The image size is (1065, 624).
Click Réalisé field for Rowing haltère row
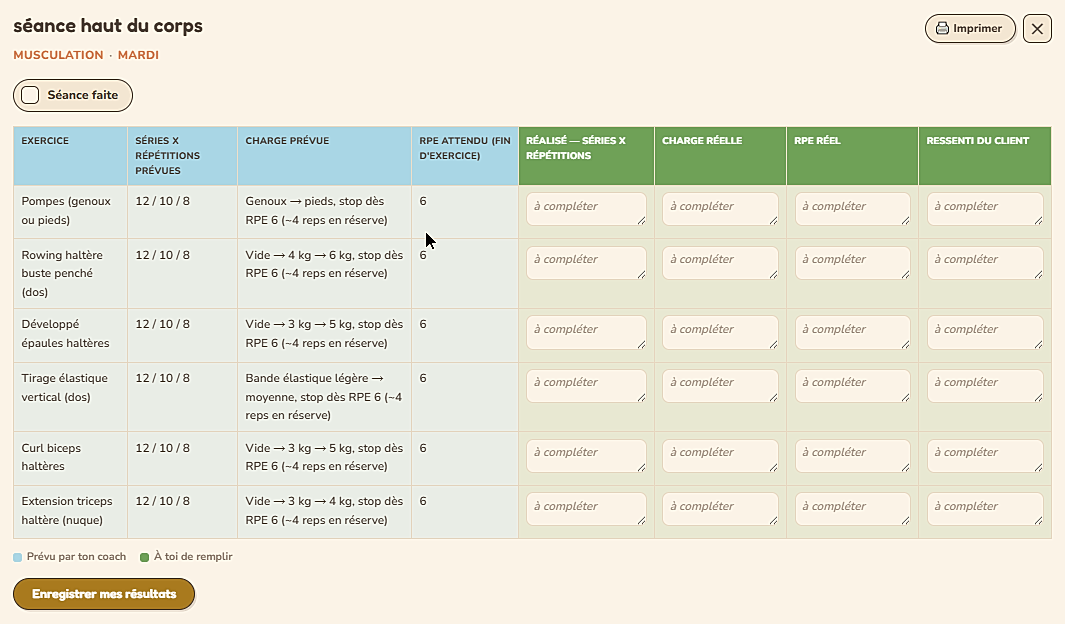pyautogui.click(x=586, y=263)
